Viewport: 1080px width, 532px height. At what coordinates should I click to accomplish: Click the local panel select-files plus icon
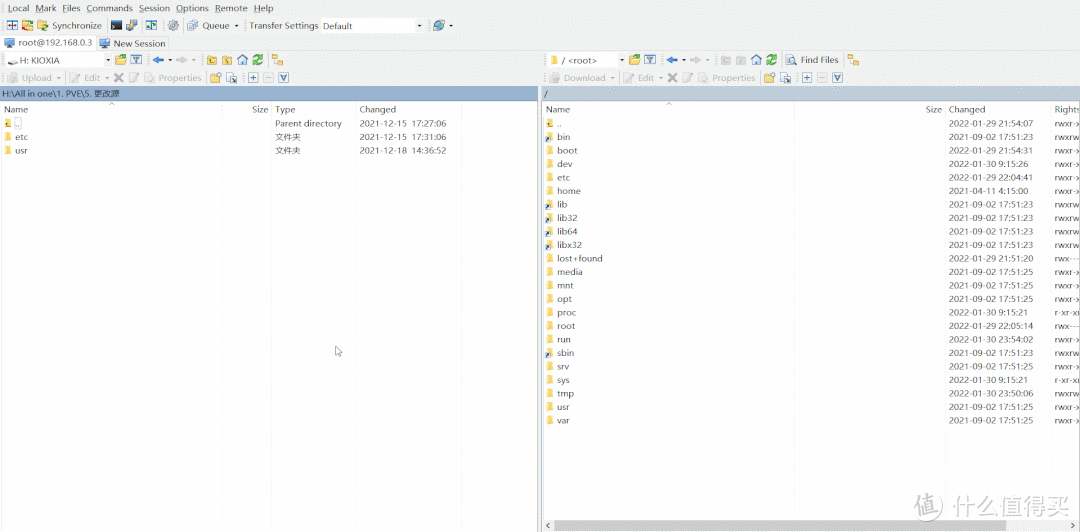[x=253, y=78]
